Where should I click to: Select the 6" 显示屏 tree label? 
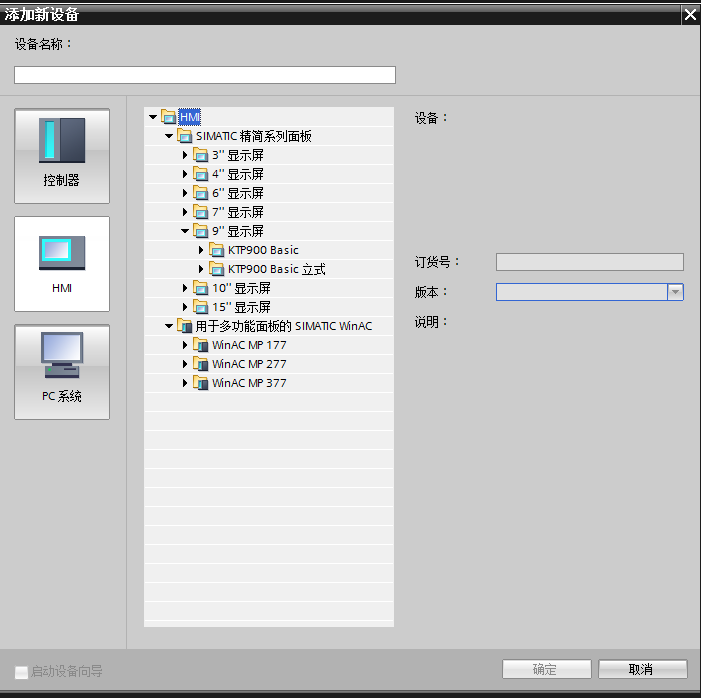[237, 193]
